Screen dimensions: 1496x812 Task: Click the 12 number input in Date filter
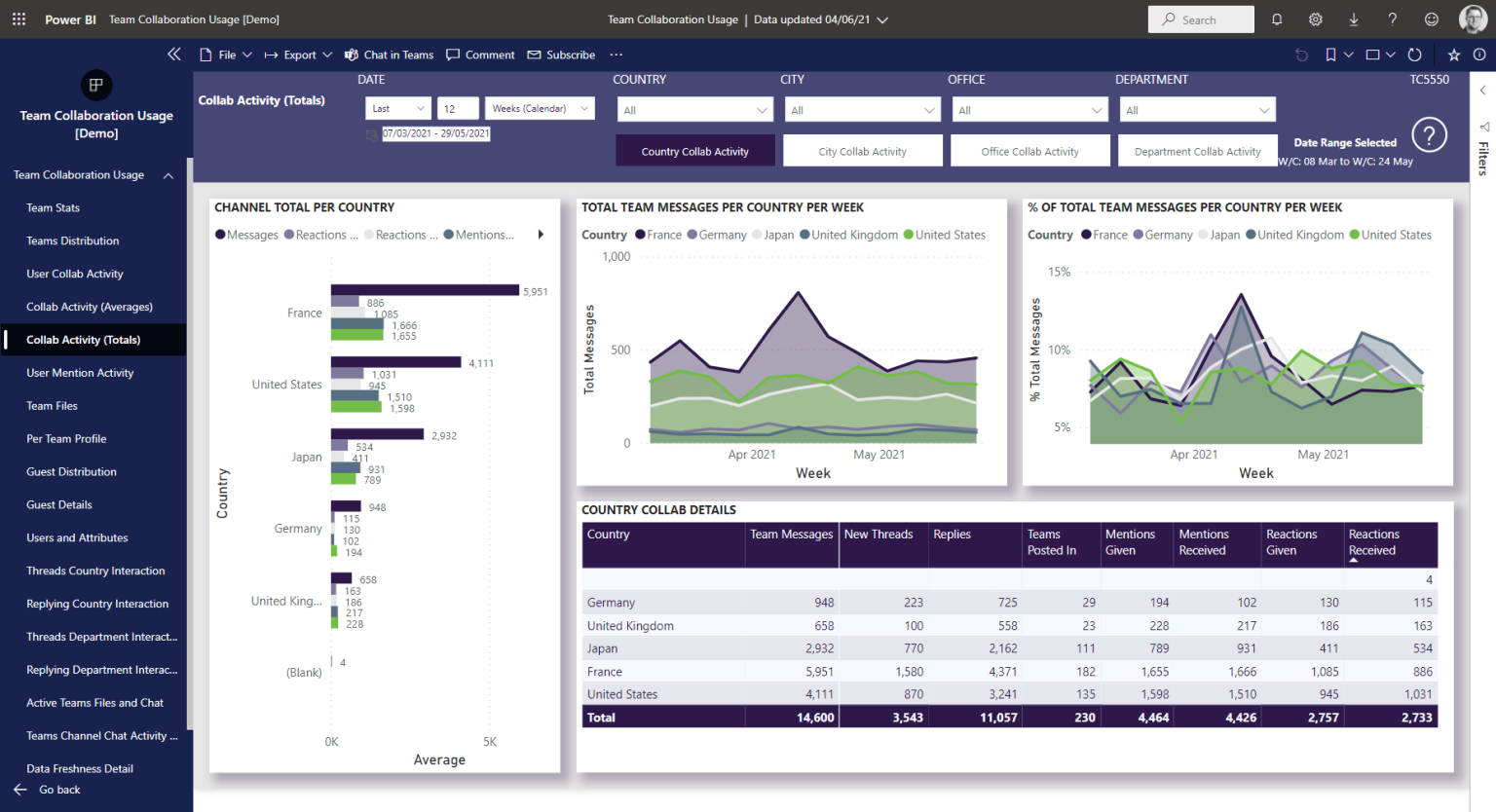pyautogui.click(x=458, y=108)
